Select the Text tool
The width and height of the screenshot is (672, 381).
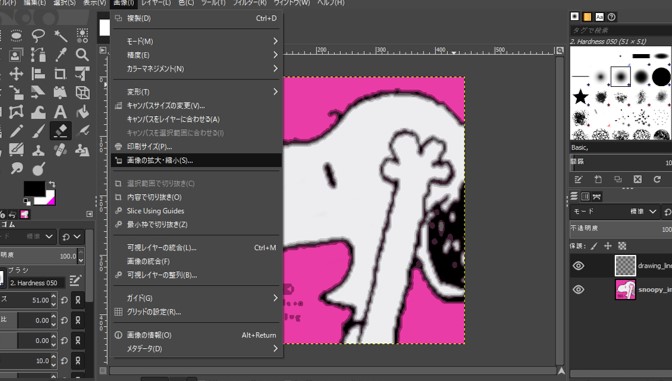pos(60,112)
